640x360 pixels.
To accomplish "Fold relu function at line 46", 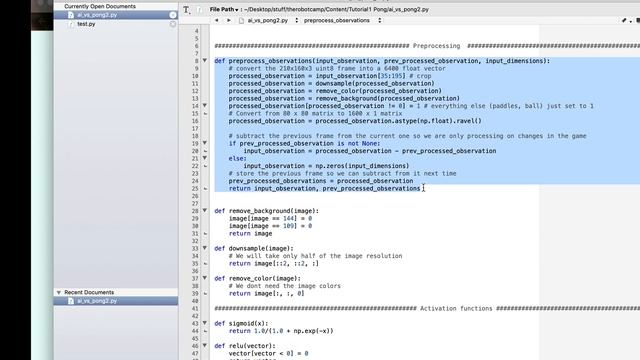I will 205,346.
